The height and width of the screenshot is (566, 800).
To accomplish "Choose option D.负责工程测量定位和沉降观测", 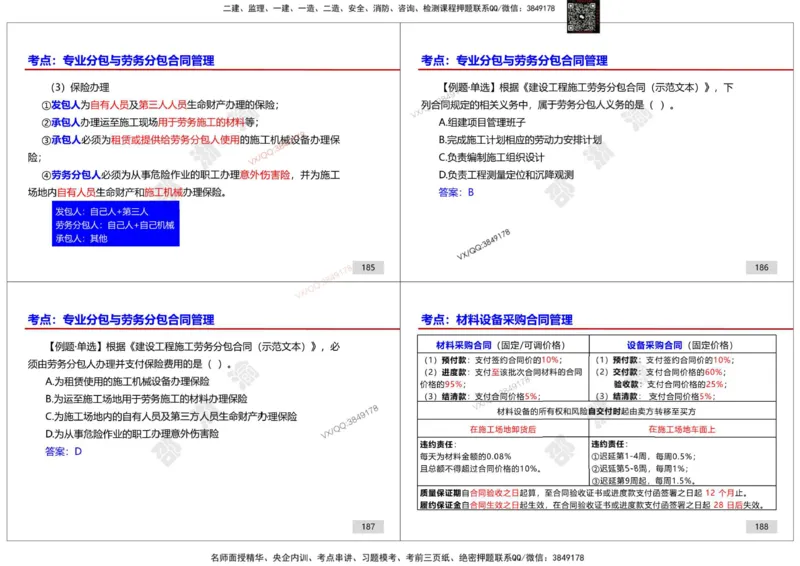I will [x=506, y=175].
